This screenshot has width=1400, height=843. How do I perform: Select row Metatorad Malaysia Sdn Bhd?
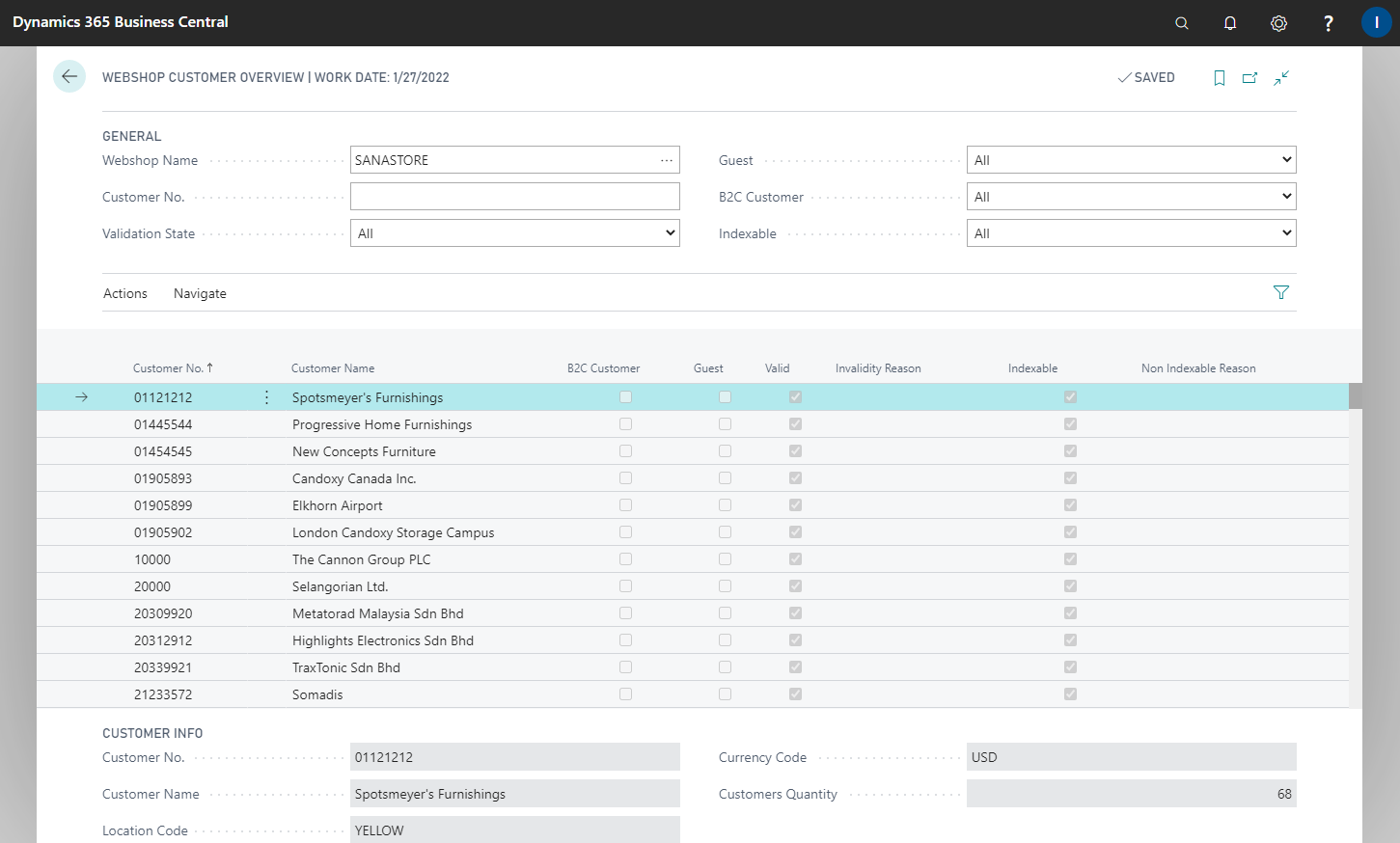pos(693,613)
